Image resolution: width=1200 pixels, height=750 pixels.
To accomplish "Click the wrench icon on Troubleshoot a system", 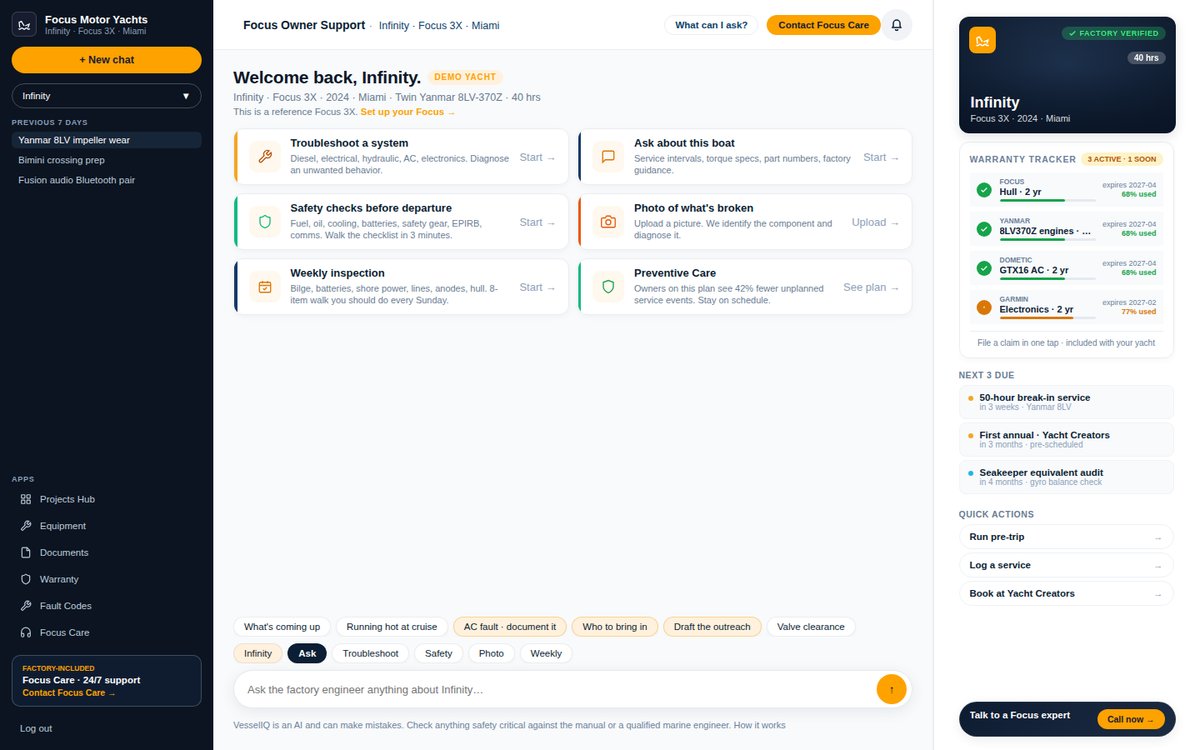I will 265,157.
